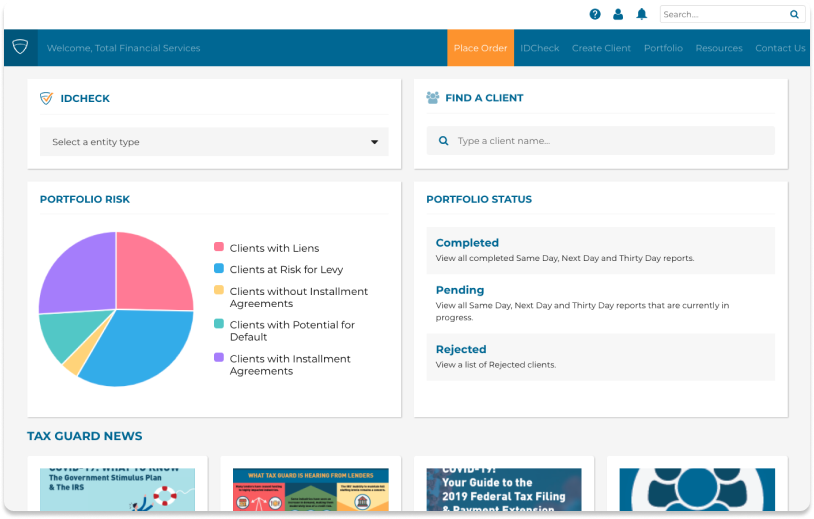View the Rejected clients link
Image resolution: width=814 pixels, height=519 pixels.
[461, 349]
